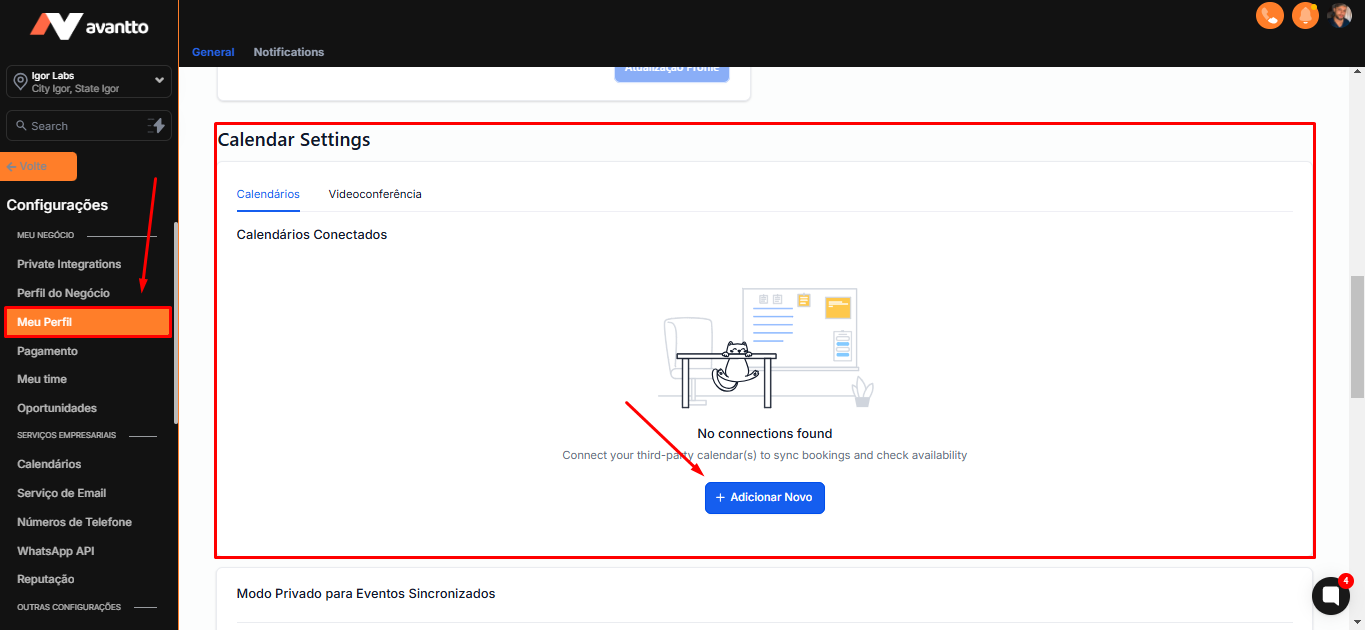Switch to the Notifications tab
The image size is (1365, 630).
coord(289,52)
